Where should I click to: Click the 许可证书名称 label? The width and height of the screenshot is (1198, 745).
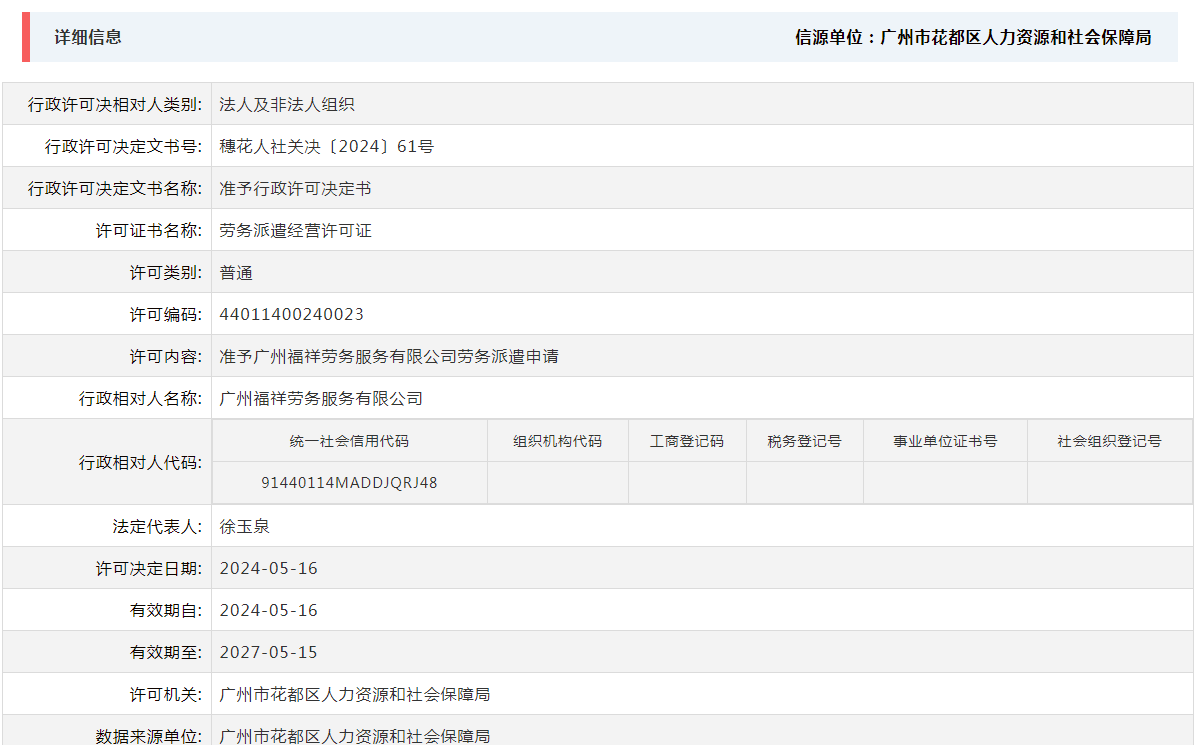tap(148, 231)
